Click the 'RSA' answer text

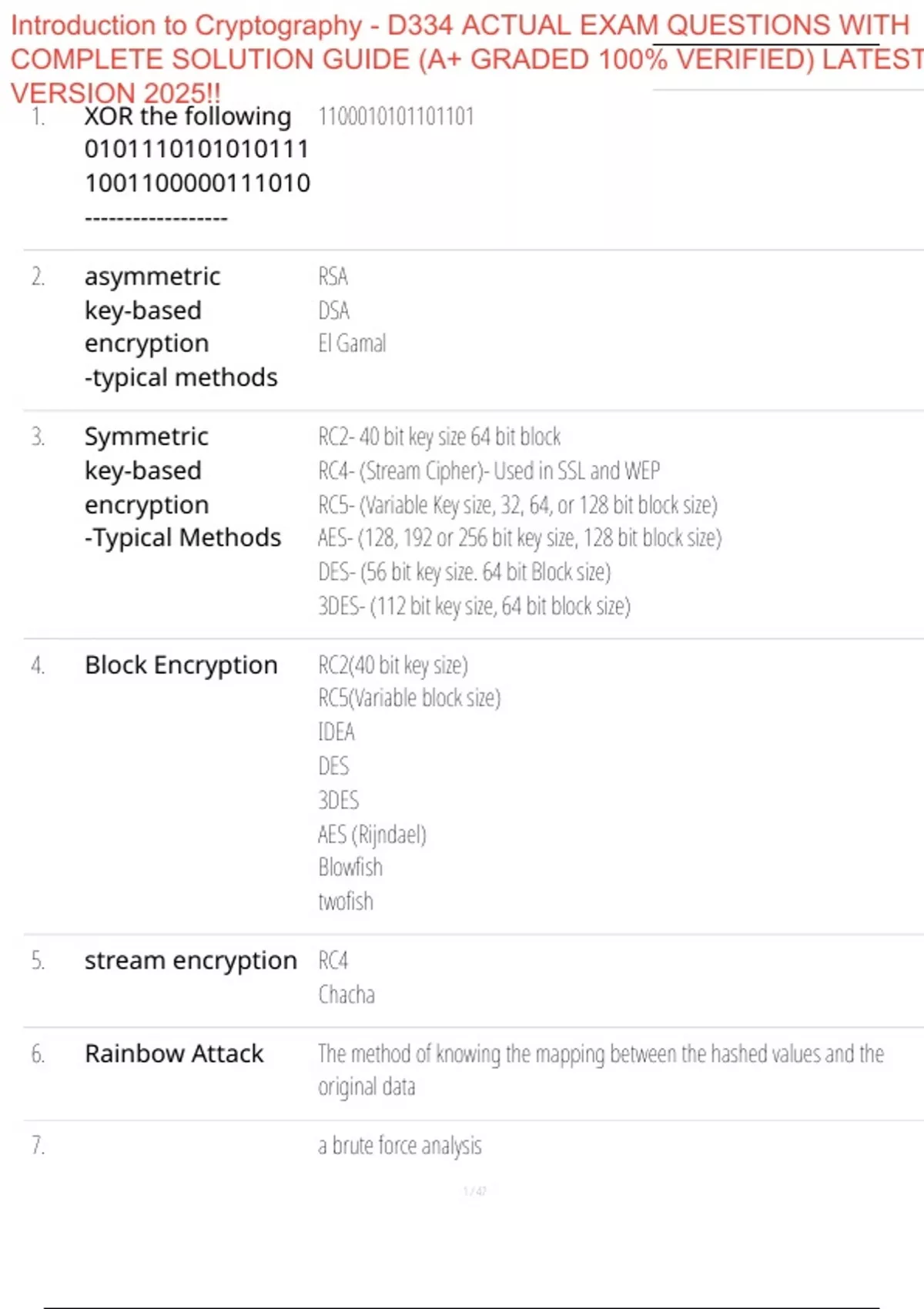333,276
